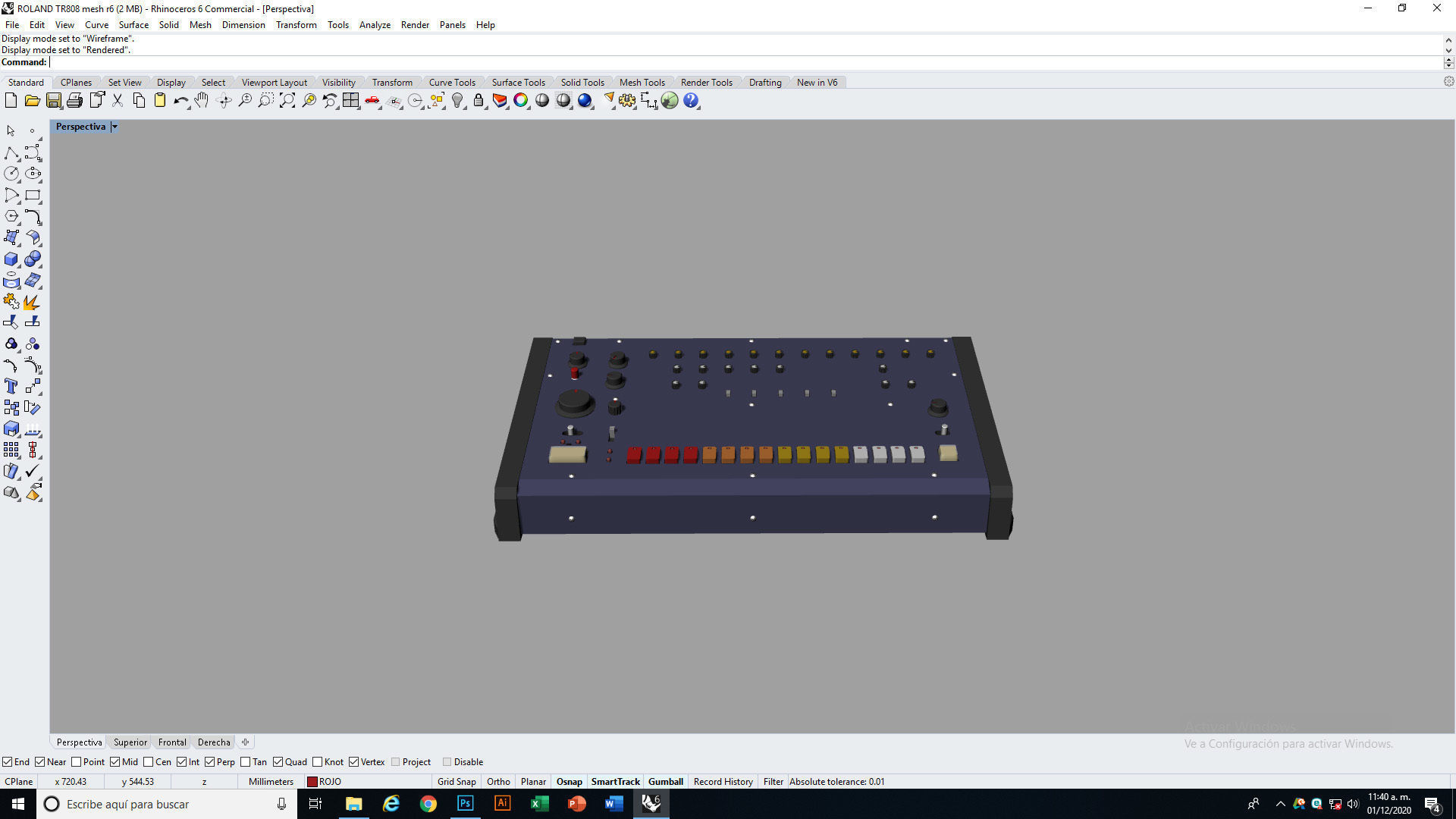The height and width of the screenshot is (819, 1456).
Task: Open Google Chrome from the taskbar
Action: pos(428,804)
